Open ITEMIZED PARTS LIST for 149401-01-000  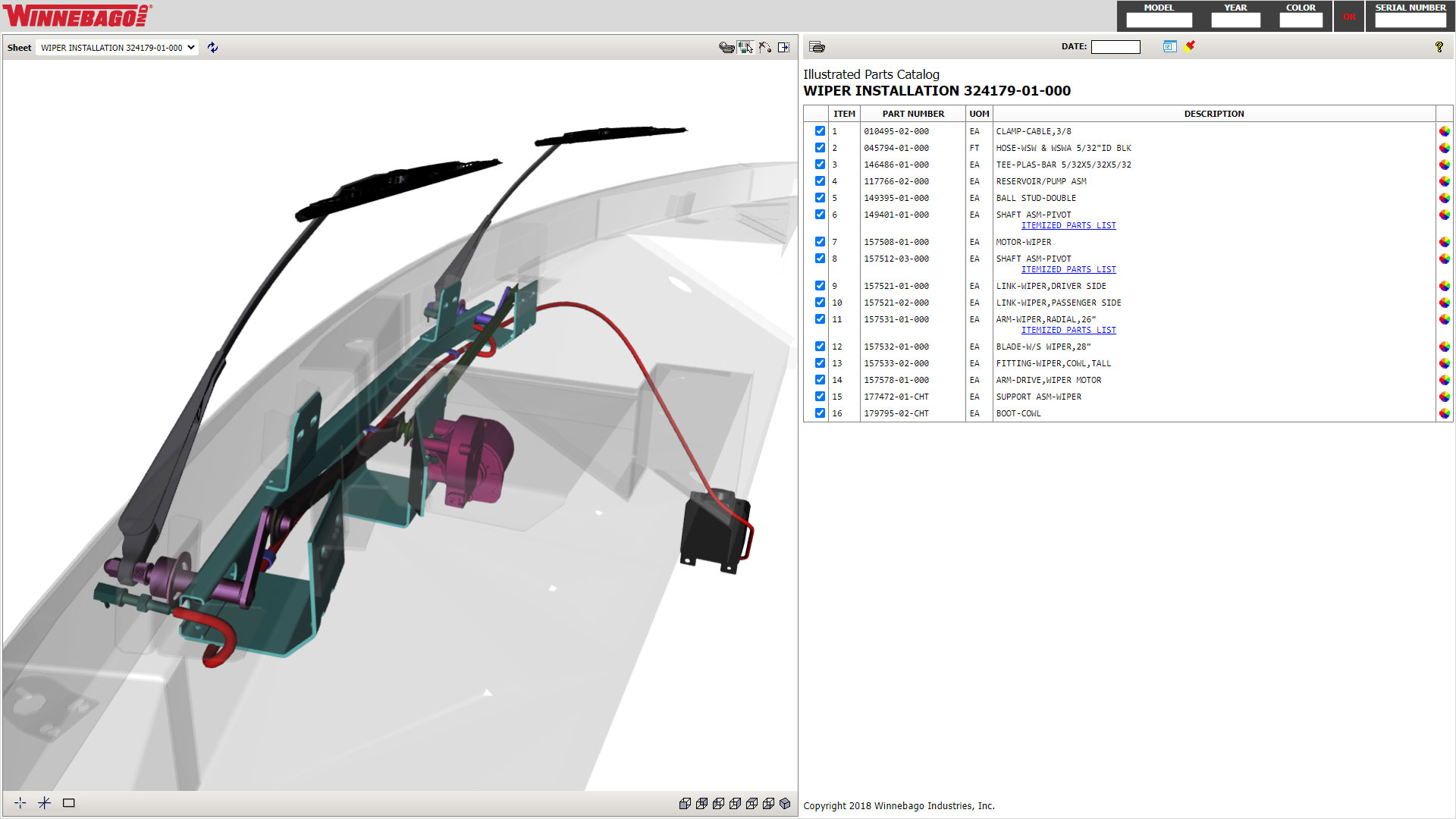[1068, 225]
